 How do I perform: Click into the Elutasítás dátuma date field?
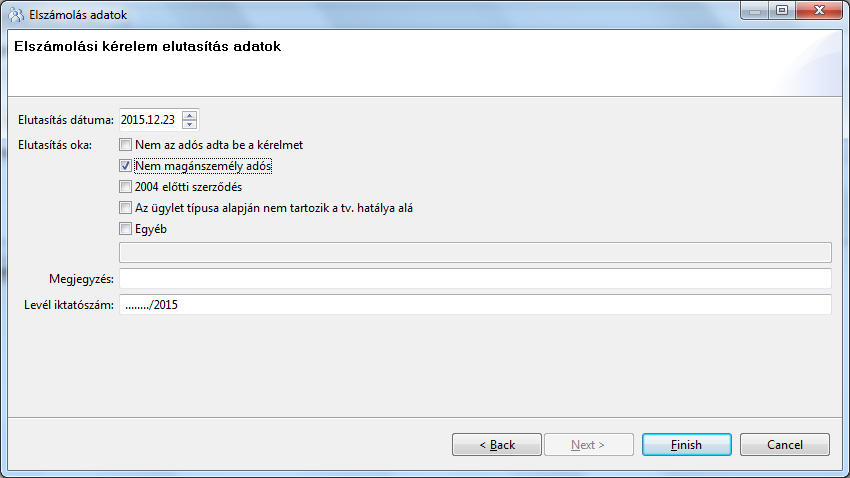[148, 120]
